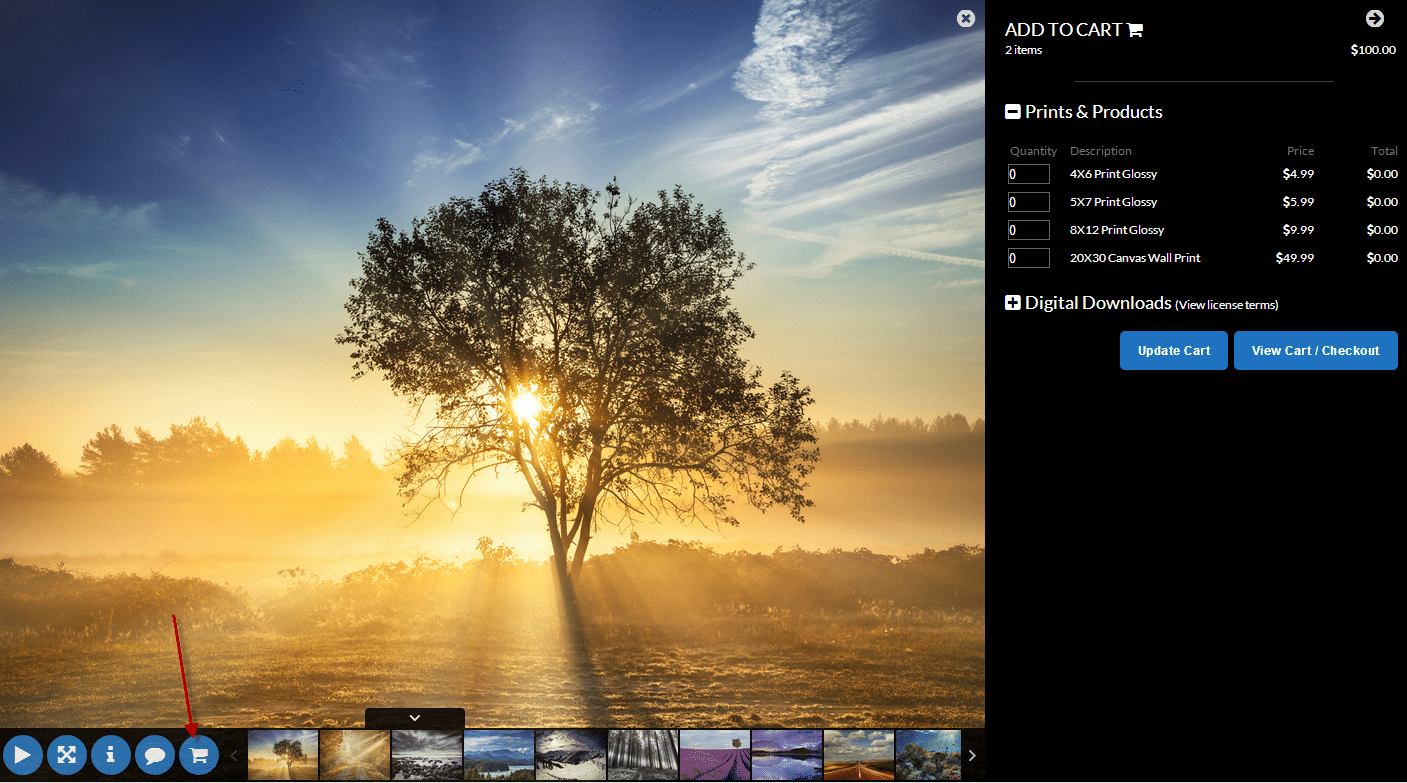Select the lavender field thumbnail
1407x783 pixels.
(x=715, y=755)
